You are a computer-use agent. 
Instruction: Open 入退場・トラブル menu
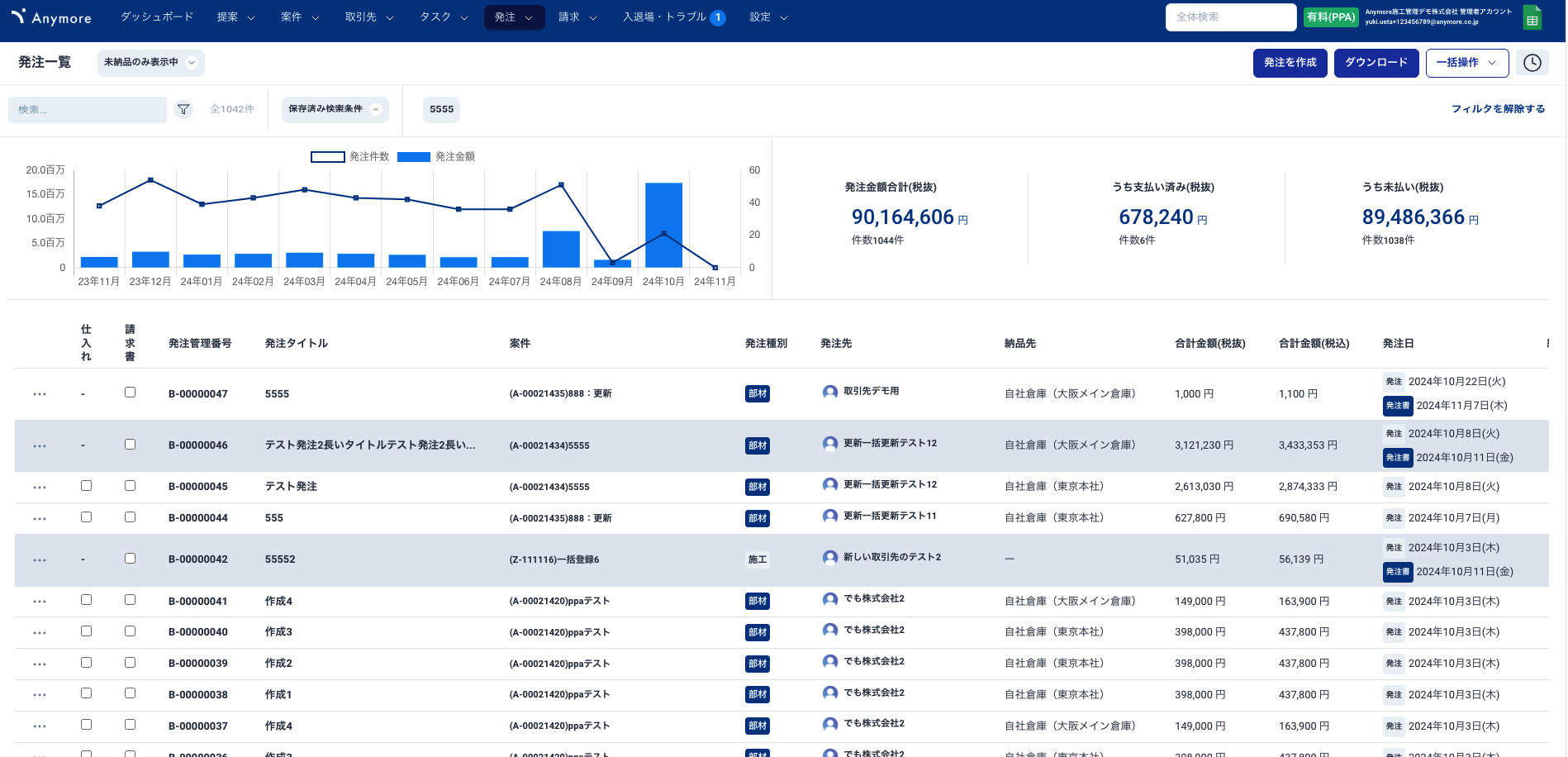(674, 17)
